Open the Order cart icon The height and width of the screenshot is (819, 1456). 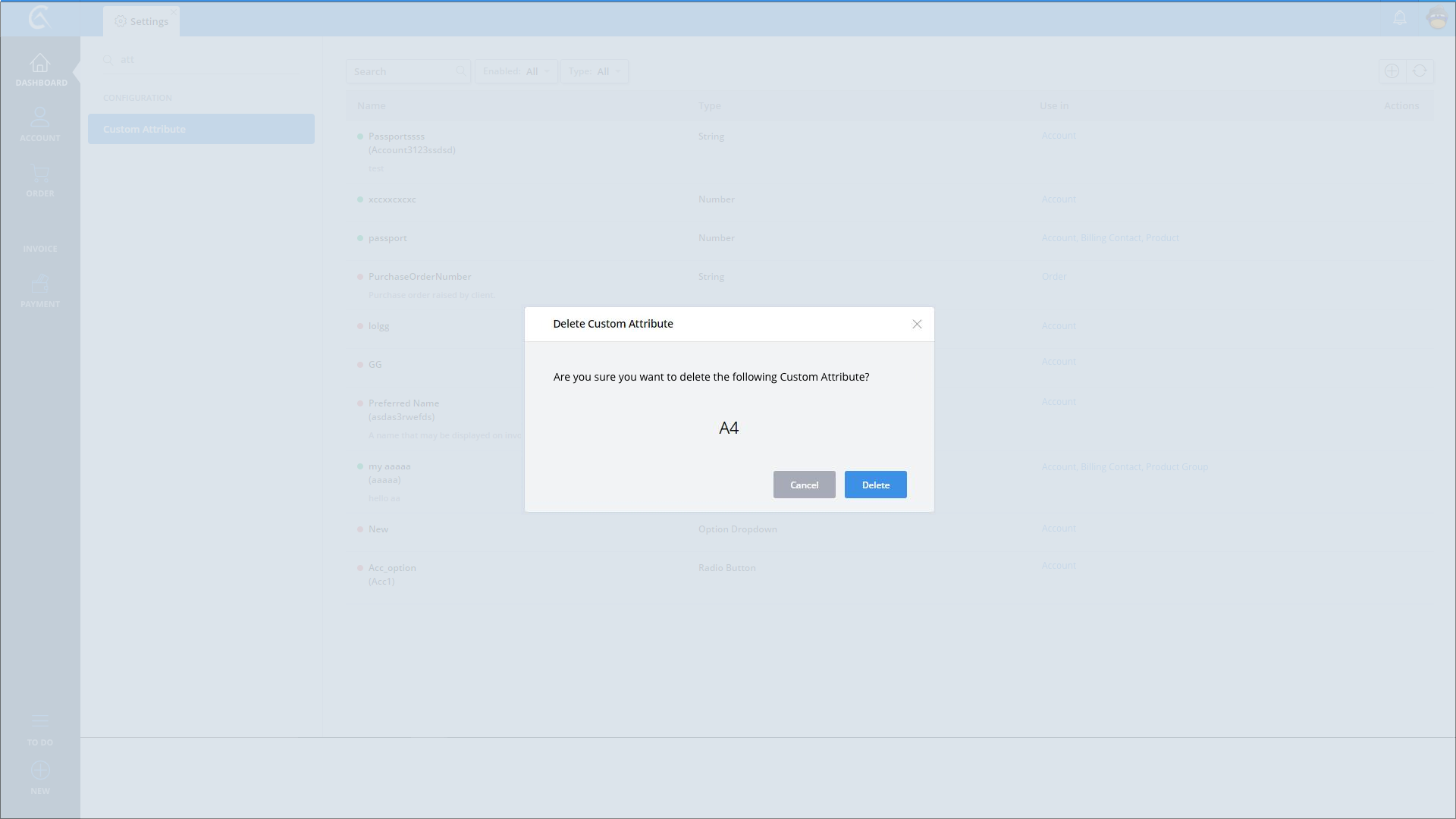(x=40, y=174)
